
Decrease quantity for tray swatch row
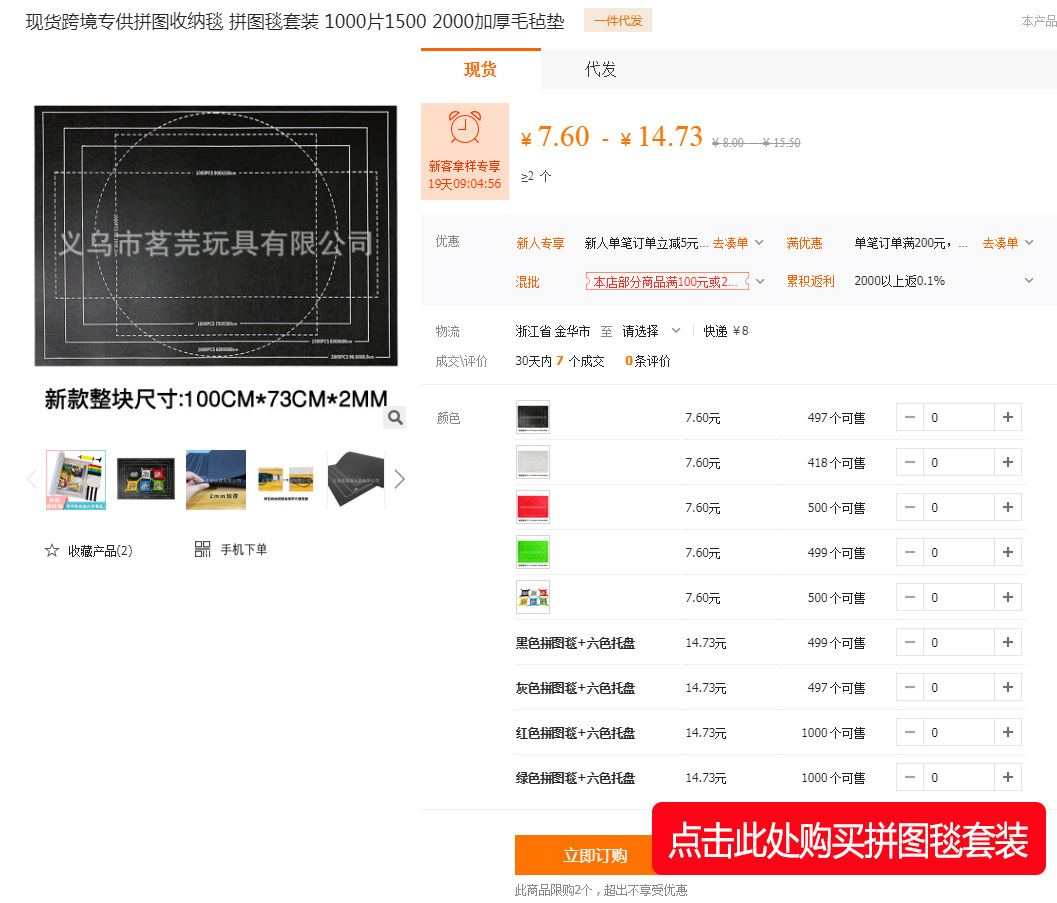click(909, 597)
